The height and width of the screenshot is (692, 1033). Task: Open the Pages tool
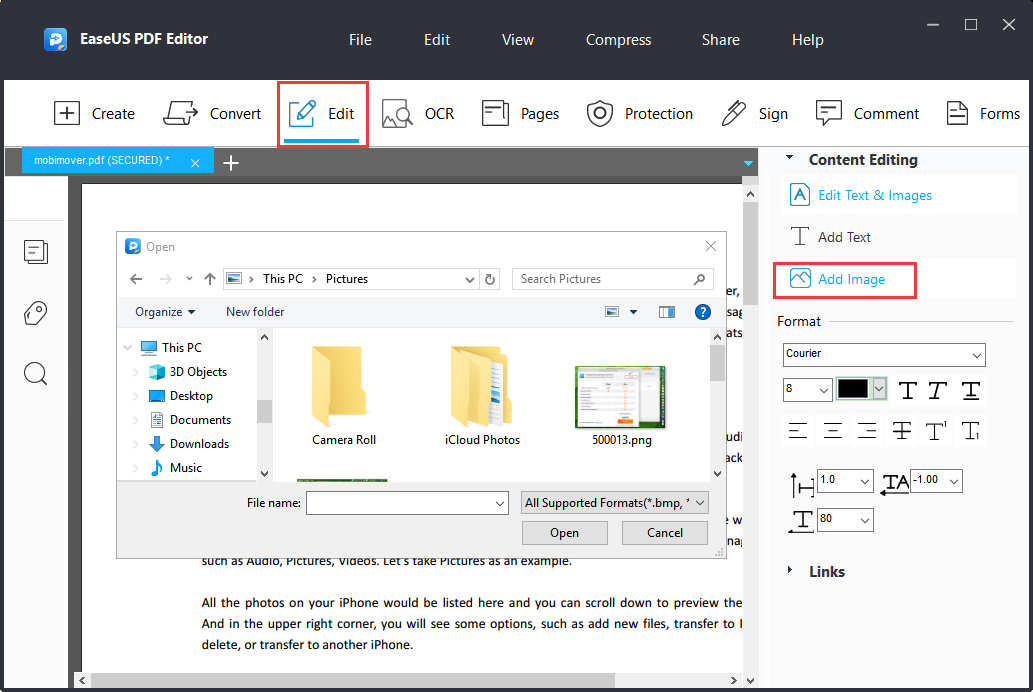click(520, 113)
